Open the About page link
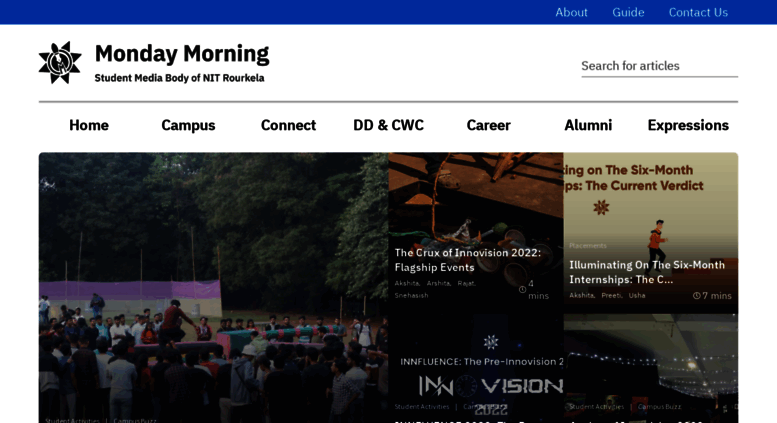 click(571, 12)
